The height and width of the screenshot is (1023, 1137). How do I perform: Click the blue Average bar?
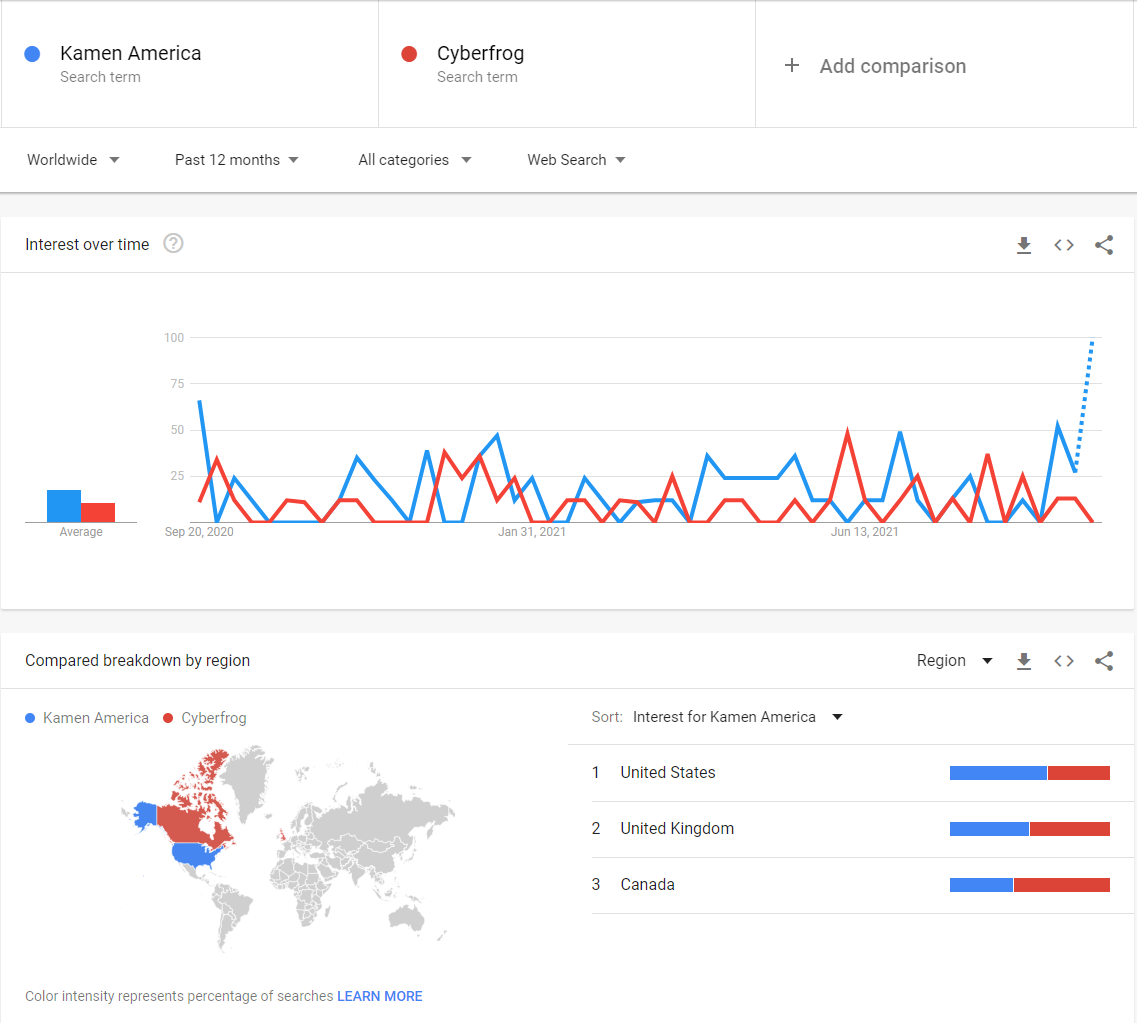click(64, 506)
